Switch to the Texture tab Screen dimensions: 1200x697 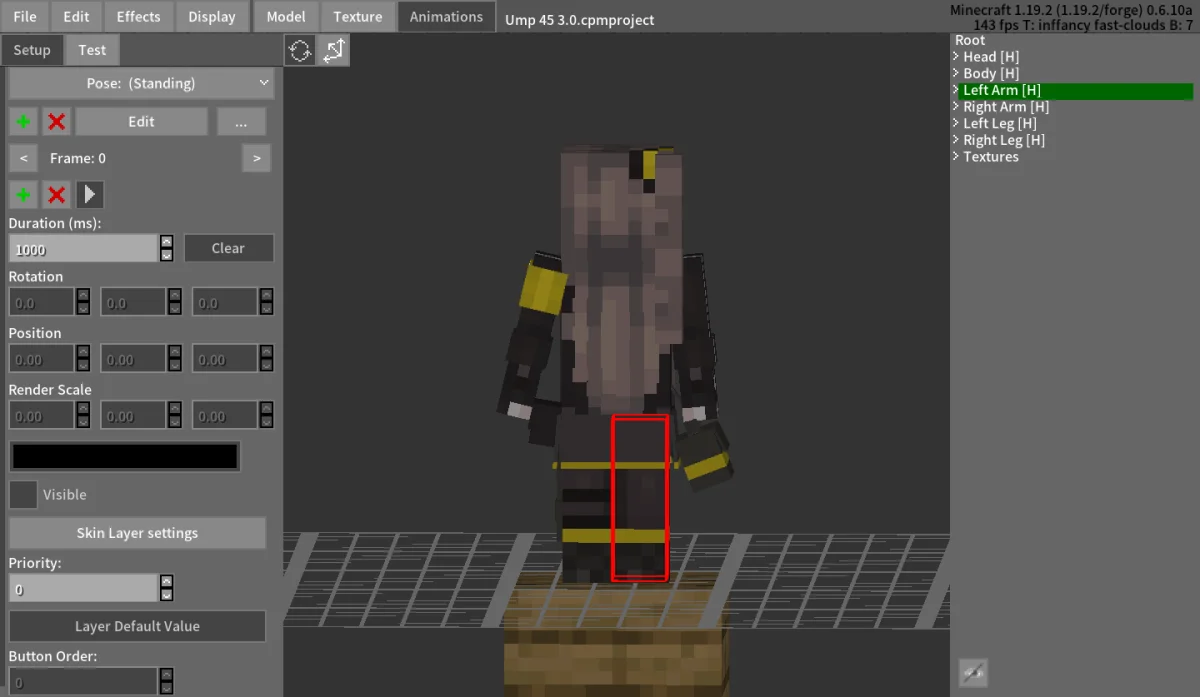[x=358, y=16]
